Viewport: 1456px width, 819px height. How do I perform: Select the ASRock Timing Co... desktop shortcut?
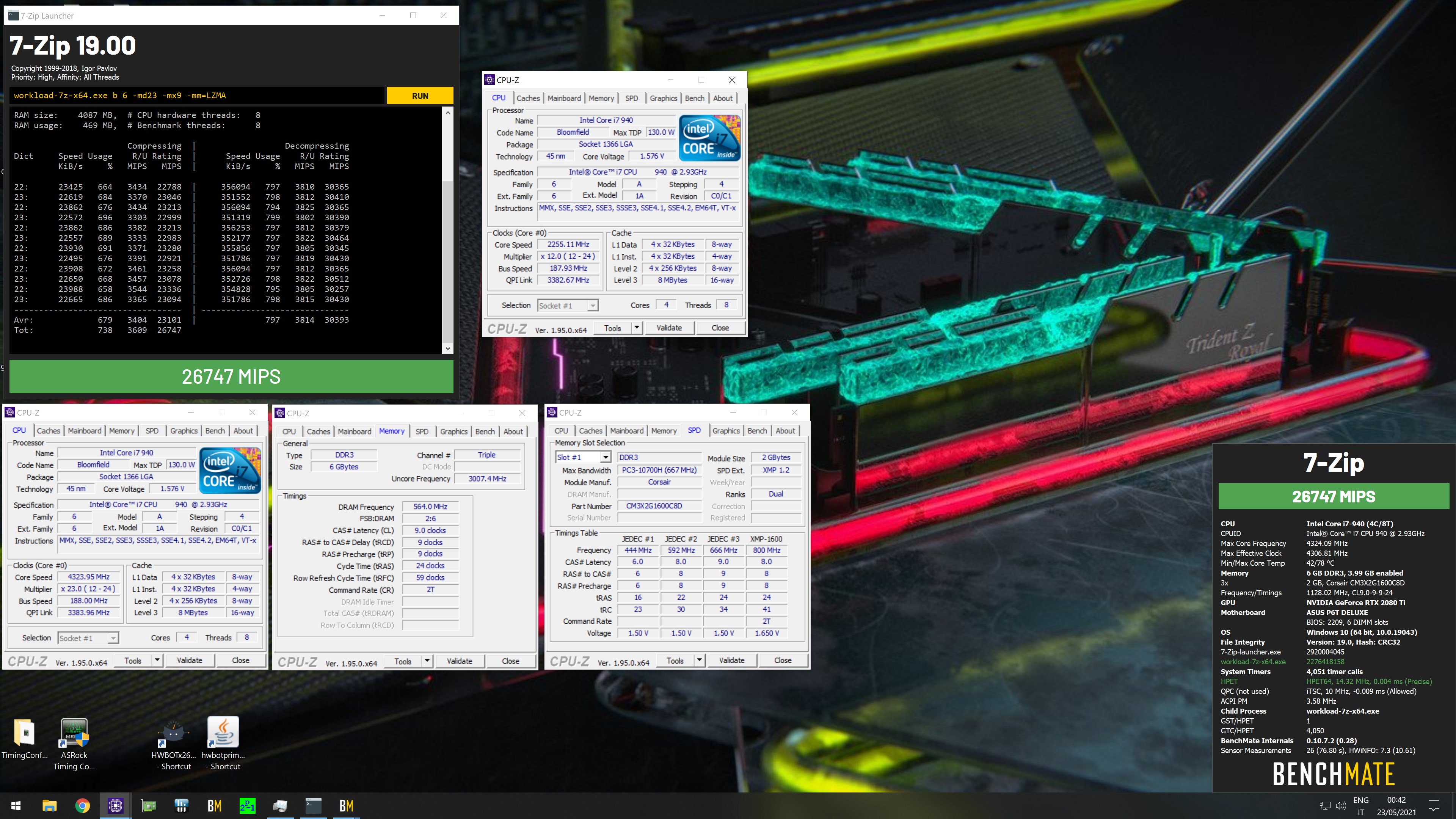[x=74, y=744]
